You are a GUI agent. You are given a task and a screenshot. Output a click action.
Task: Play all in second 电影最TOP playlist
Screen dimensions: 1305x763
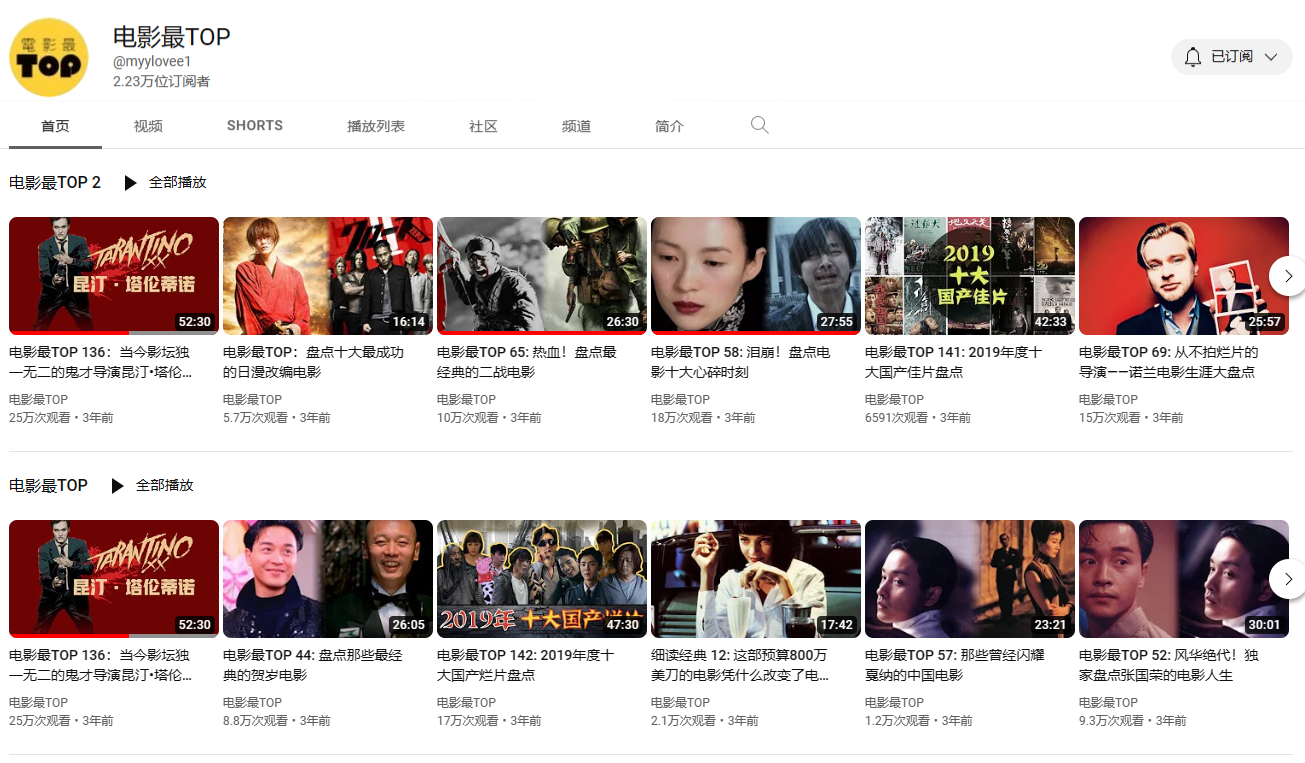(x=152, y=485)
